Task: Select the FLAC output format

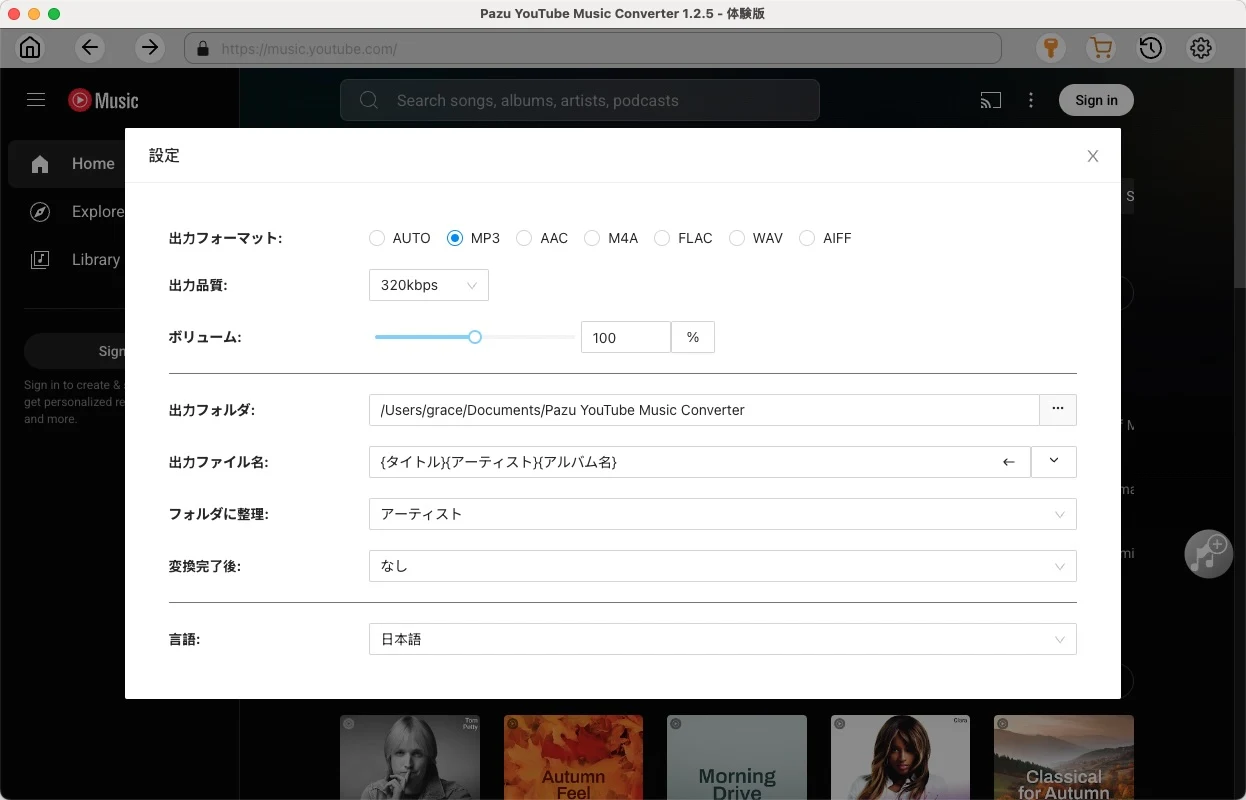Action: [x=662, y=238]
